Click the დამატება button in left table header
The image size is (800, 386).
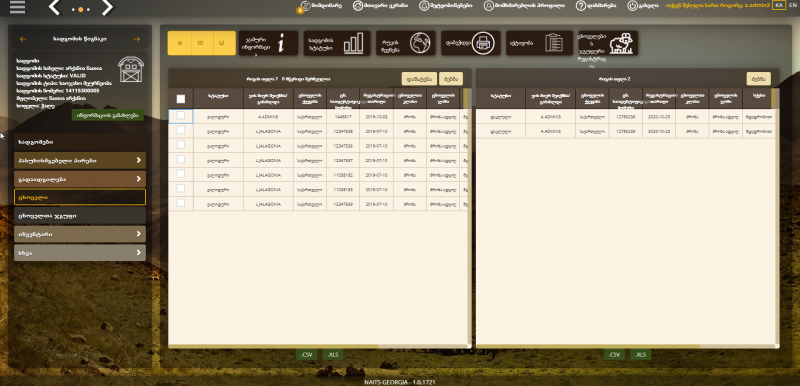click(x=419, y=79)
